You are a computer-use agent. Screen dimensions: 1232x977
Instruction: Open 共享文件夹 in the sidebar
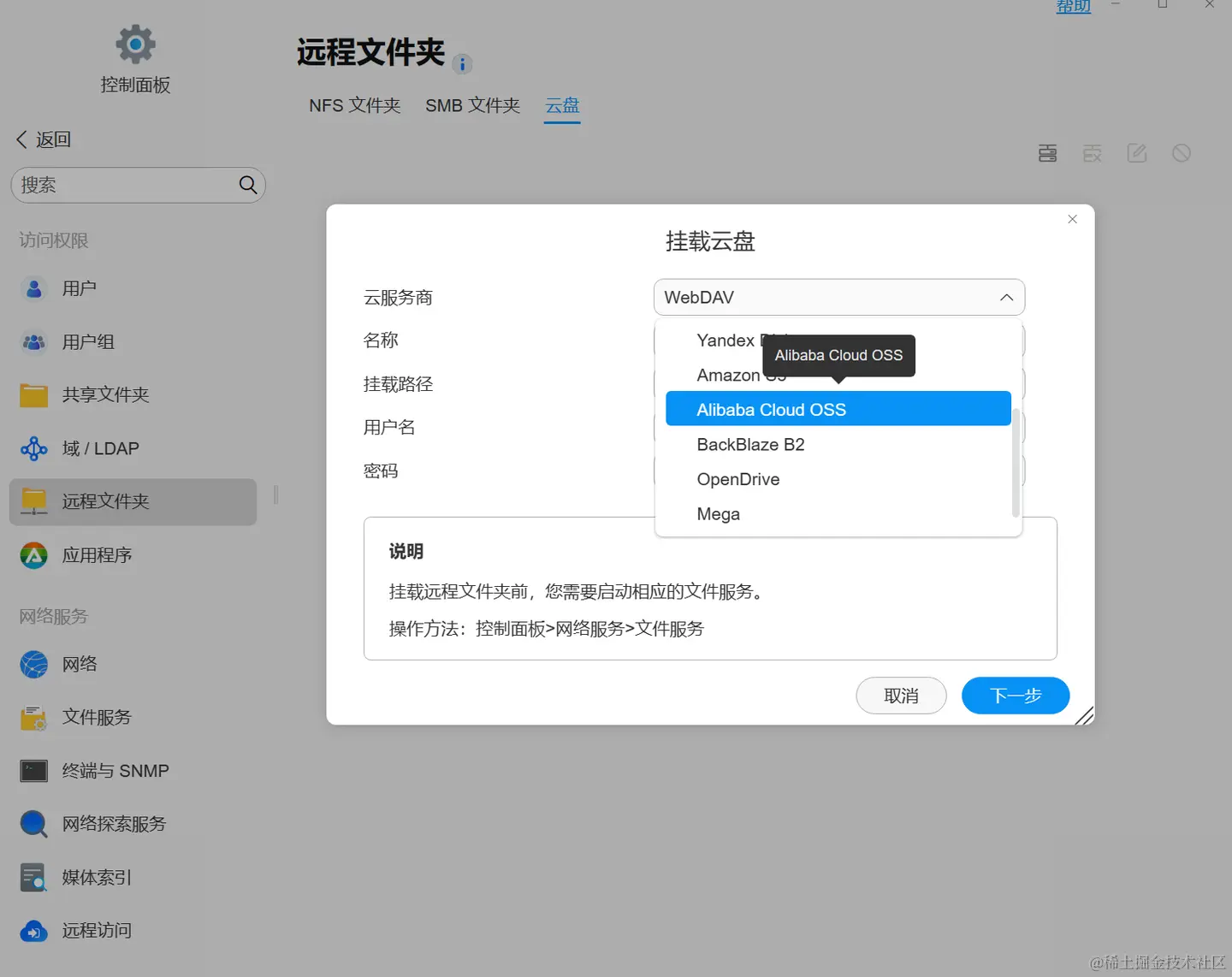point(133,395)
